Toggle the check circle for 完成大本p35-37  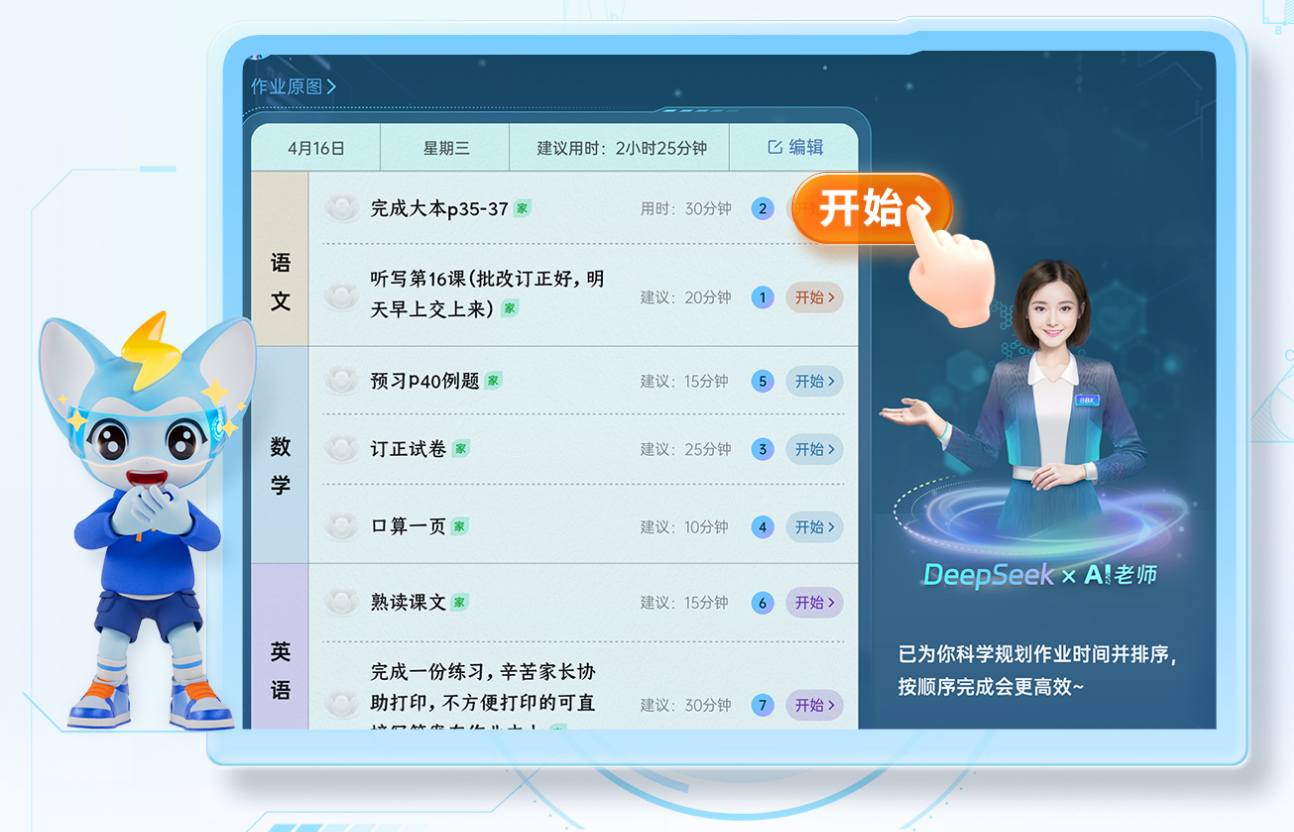pyautogui.click(x=342, y=209)
